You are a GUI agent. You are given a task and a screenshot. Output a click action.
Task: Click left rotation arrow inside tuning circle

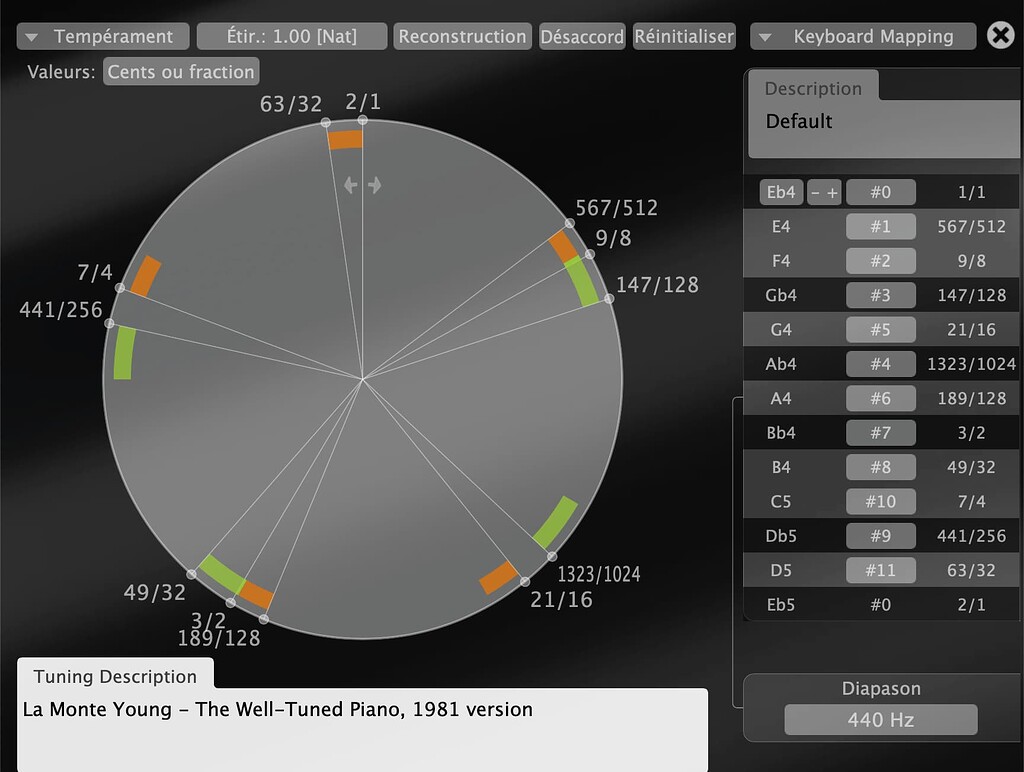[349, 184]
